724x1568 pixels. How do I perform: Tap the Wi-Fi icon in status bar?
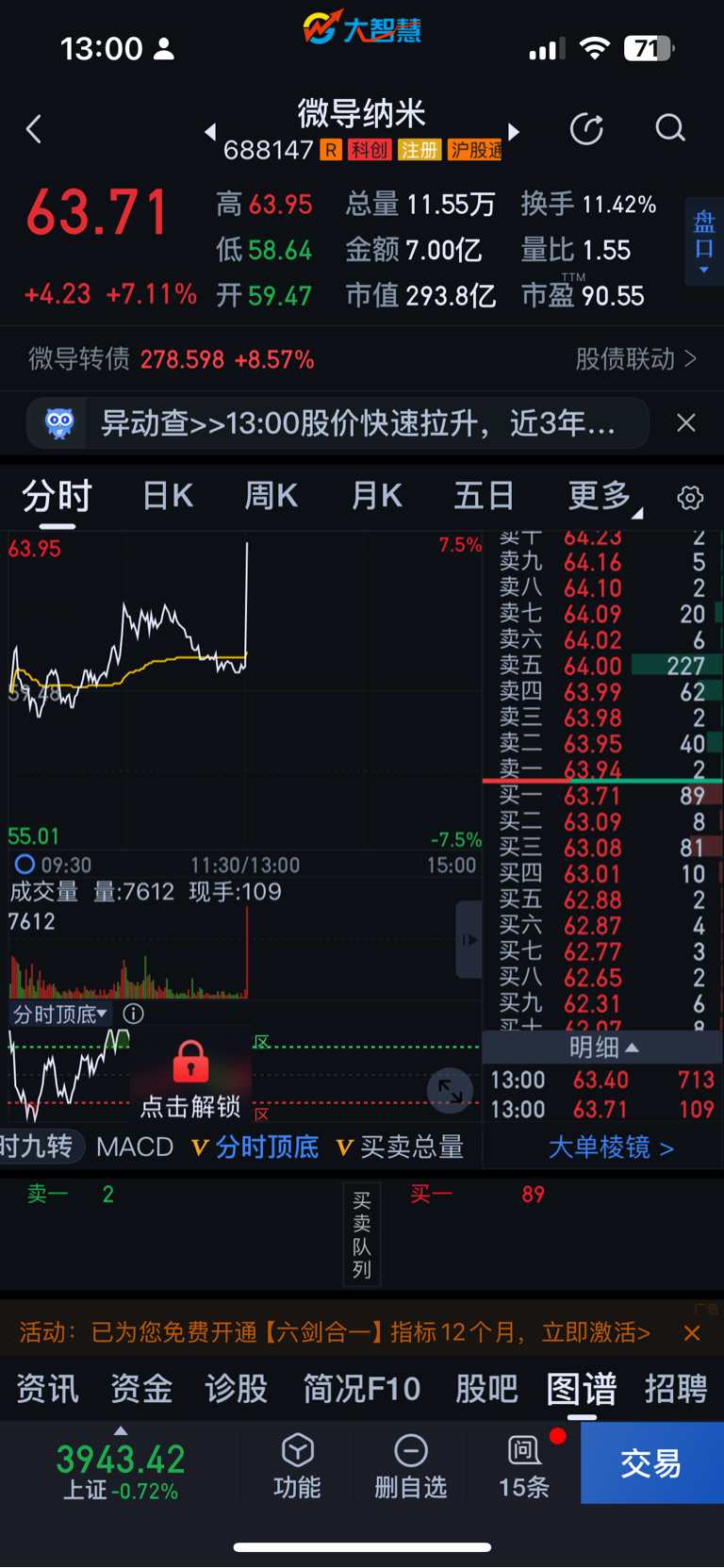[594, 48]
